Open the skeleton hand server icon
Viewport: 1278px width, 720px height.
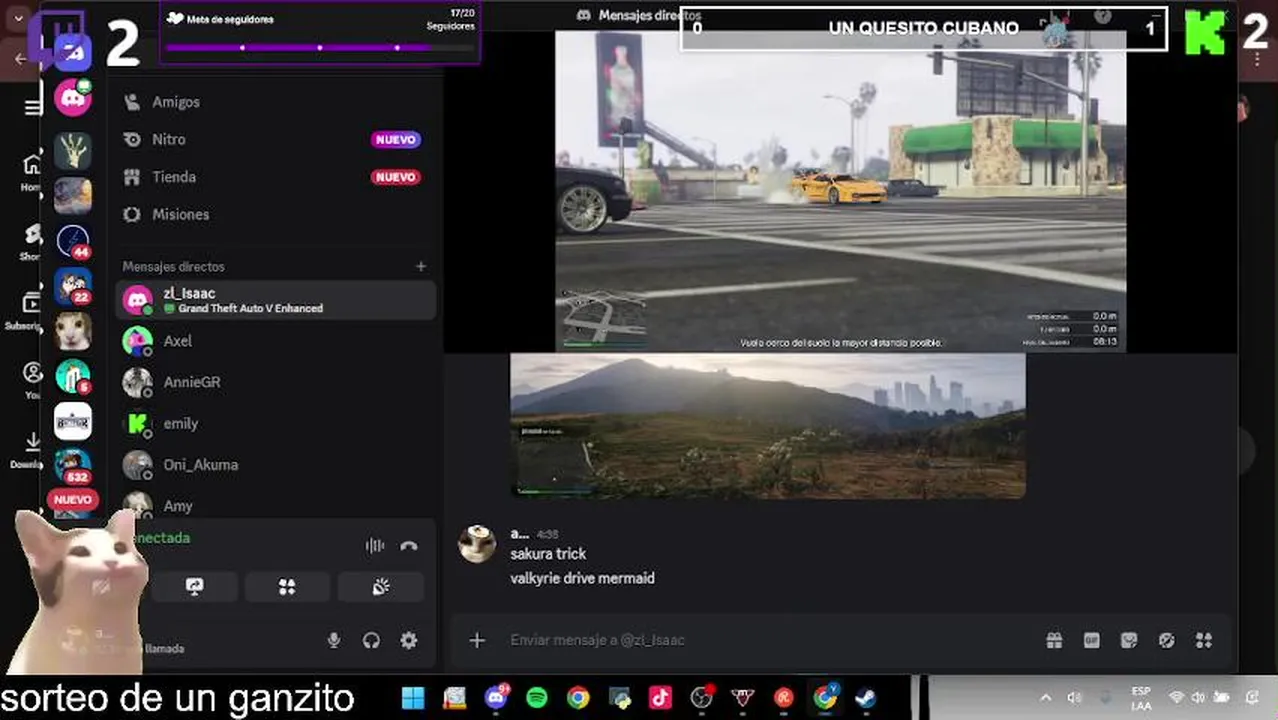[x=73, y=151]
